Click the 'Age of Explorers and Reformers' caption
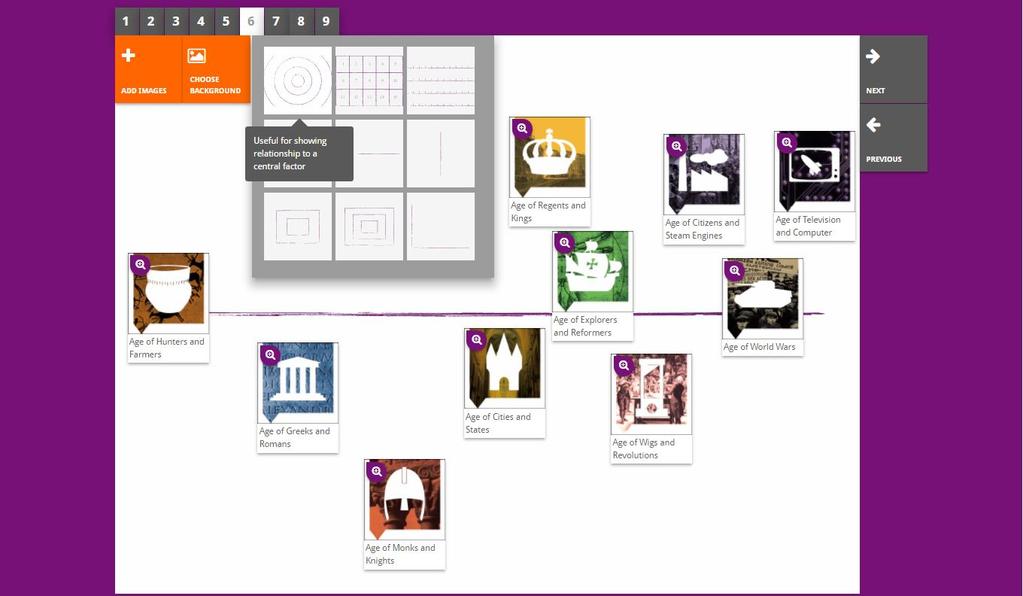 coord(585,326)
